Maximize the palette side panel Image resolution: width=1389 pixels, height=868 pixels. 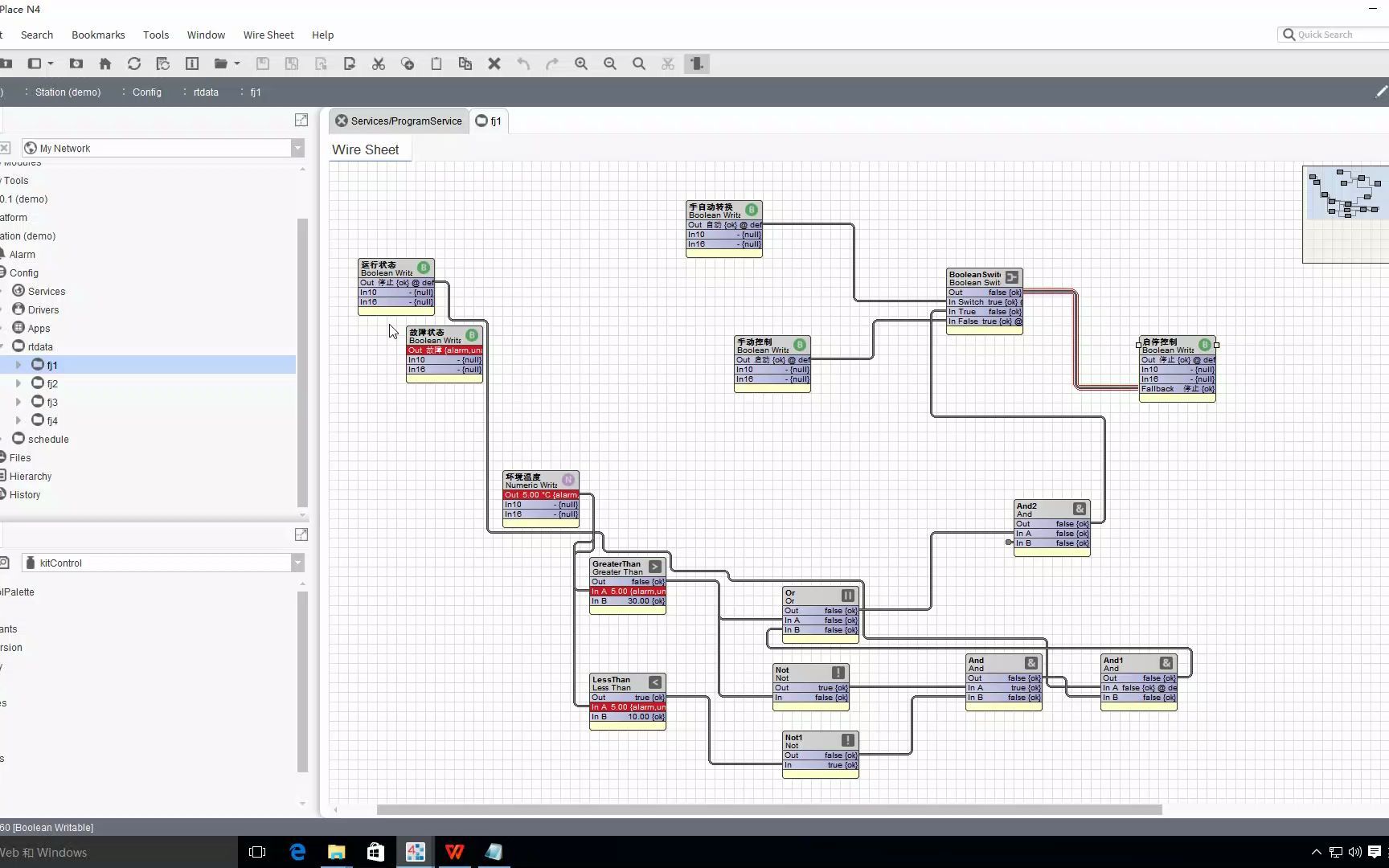(301, 534)
